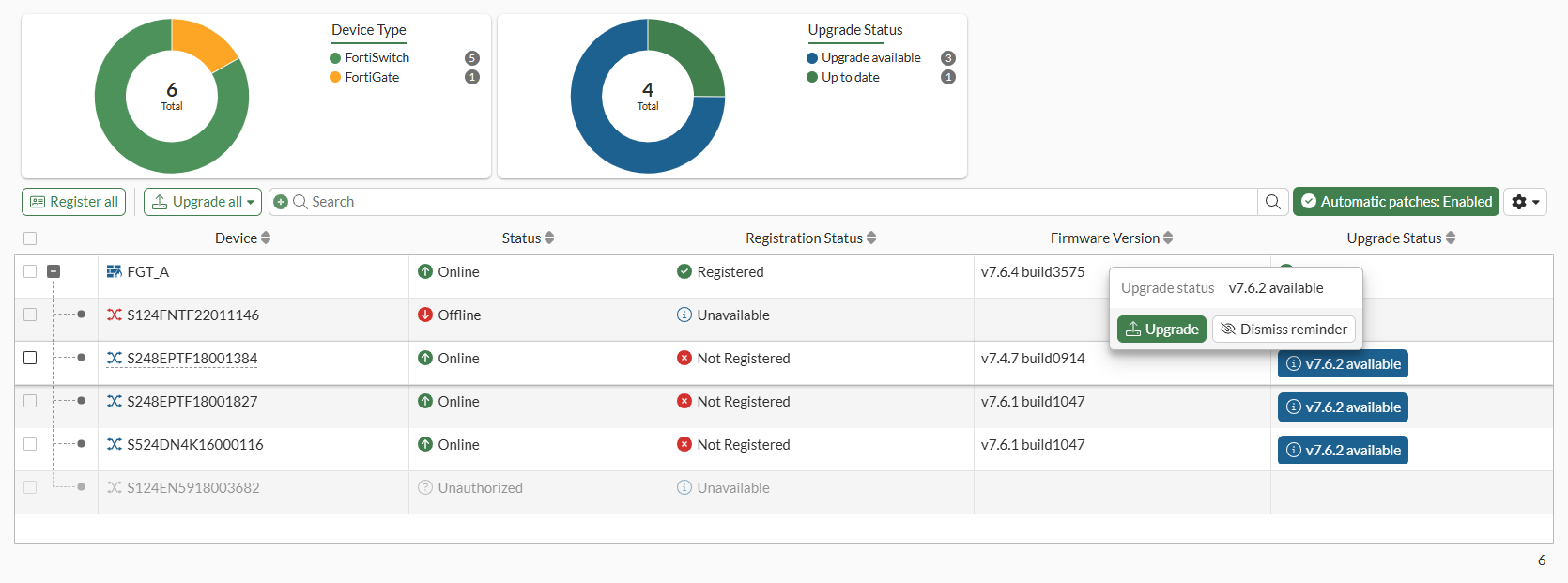Click Dismiss reminder button

pos(1284,330)
